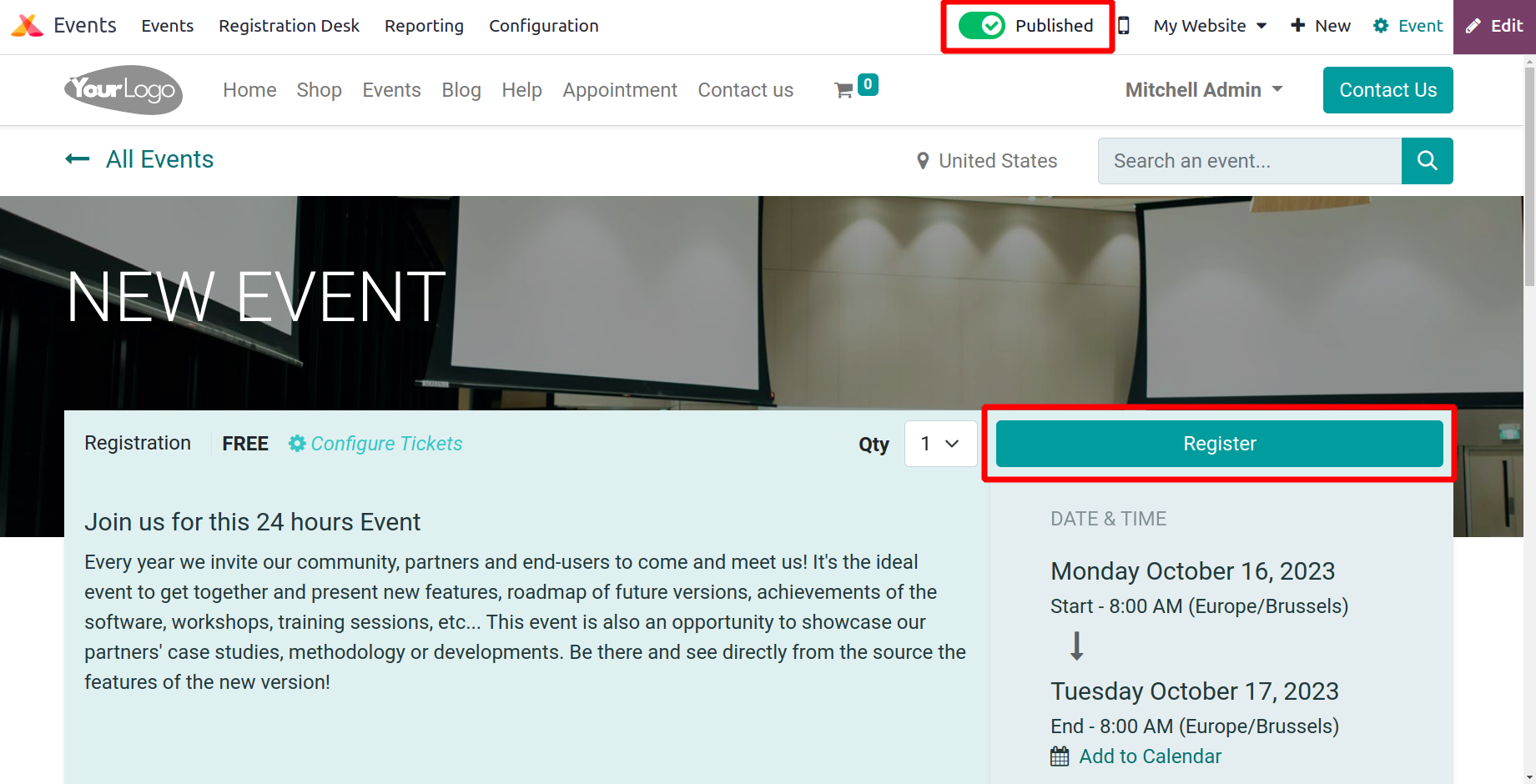The width and height of the screenshot is (1536, 784).
Task: Open the website Events nav link
Action: tap(391, 90)
